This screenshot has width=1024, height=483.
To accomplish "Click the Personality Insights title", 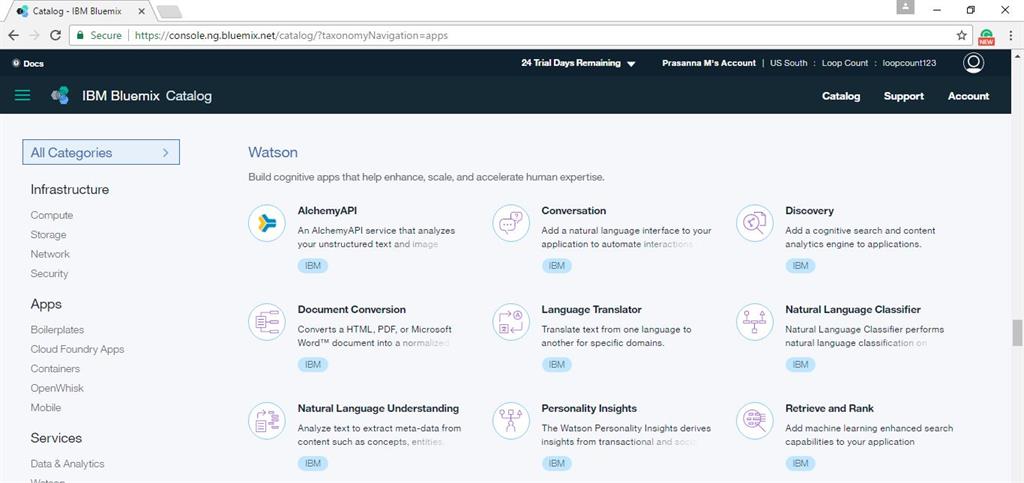I will pos(589,408).
